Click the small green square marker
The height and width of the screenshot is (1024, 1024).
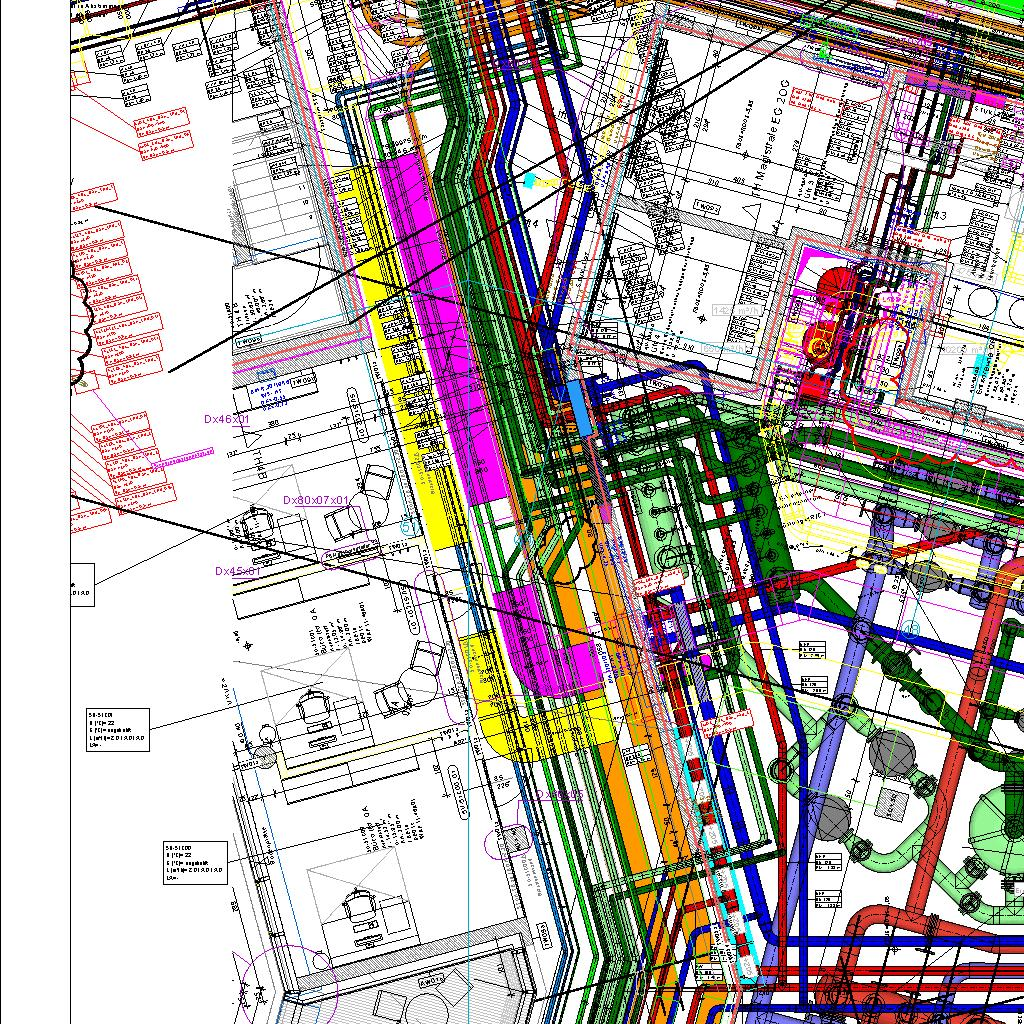(823, 50)
